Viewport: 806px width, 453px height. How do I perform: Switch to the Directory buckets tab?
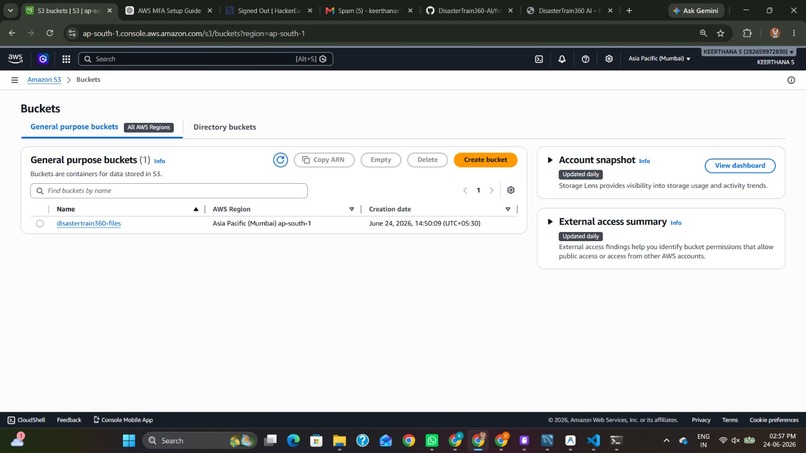(x=225, y=127)
